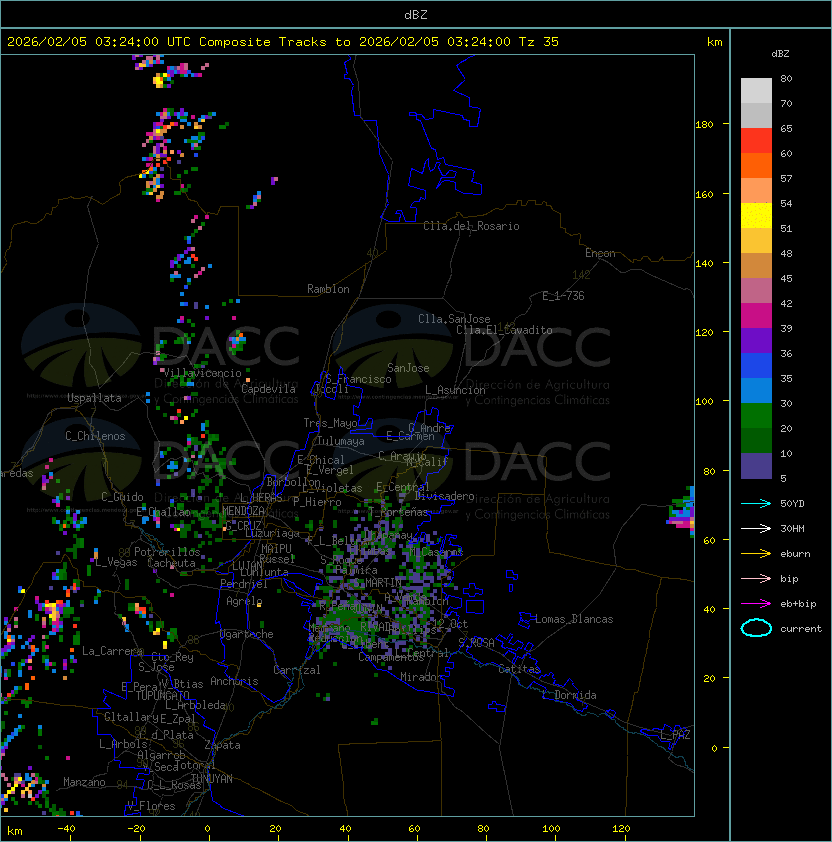Click the yellow eburn arrow legend icon
The image size is (832, 842).
click(756, 554)
